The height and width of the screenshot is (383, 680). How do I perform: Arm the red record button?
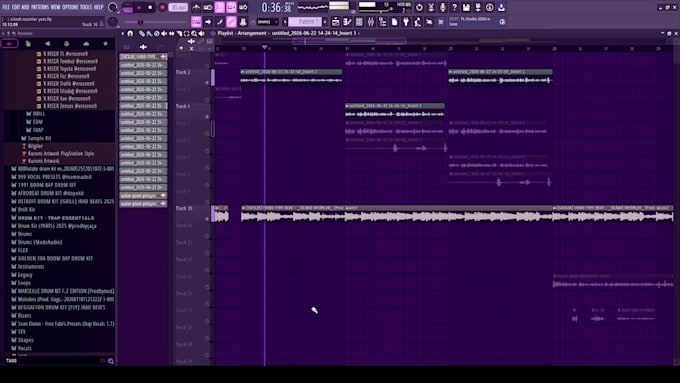pos(162,7)
